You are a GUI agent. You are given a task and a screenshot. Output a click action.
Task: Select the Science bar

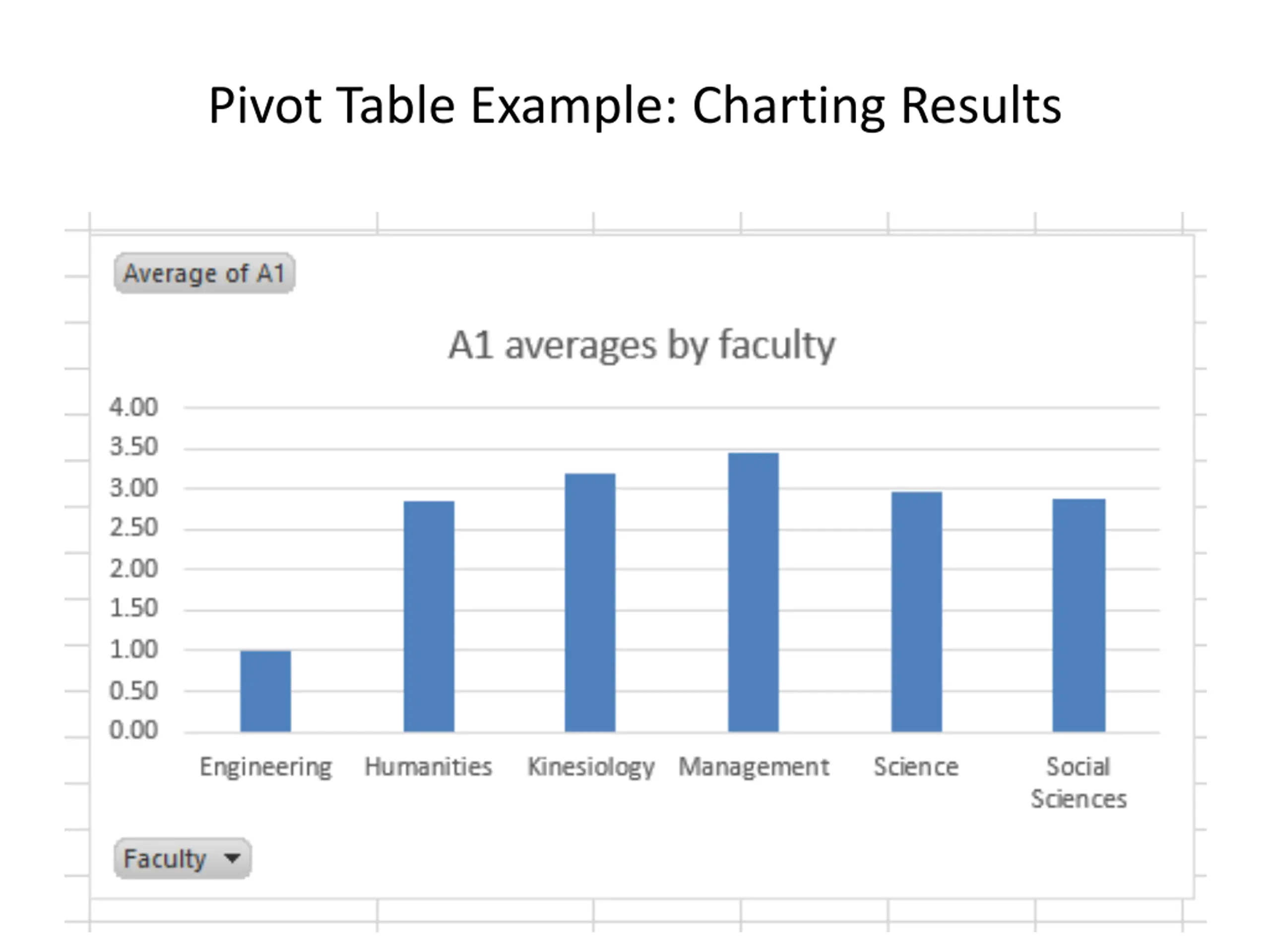tap(917, 612)
